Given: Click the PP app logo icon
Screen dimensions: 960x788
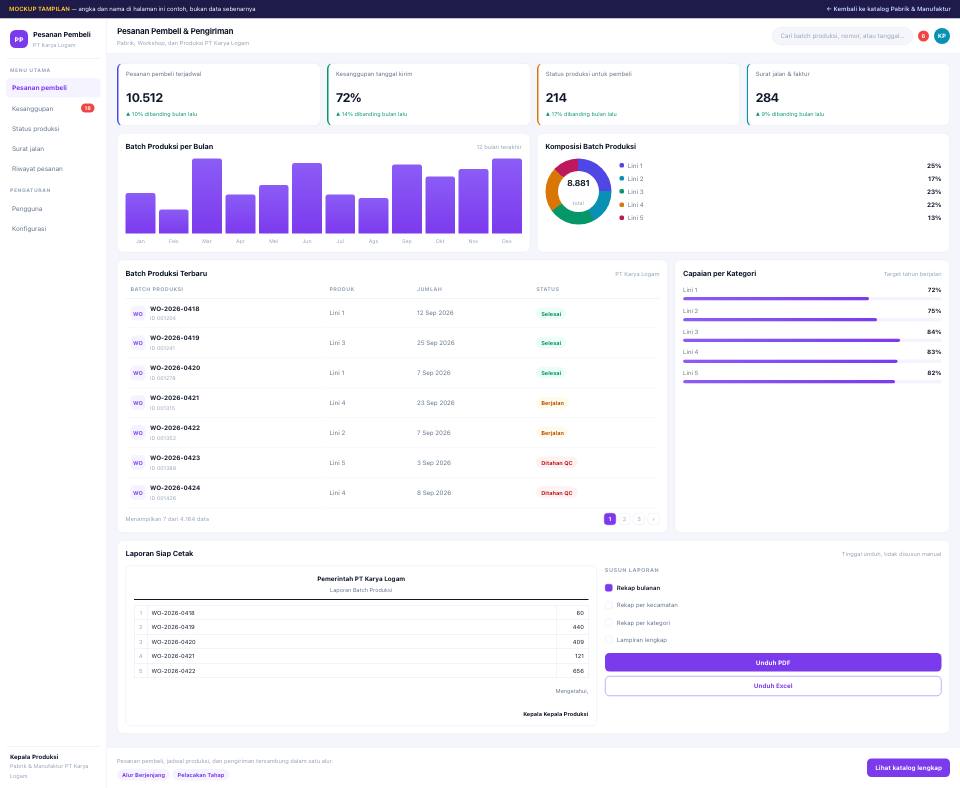Looking at the screenshot, I should point(19,39).
